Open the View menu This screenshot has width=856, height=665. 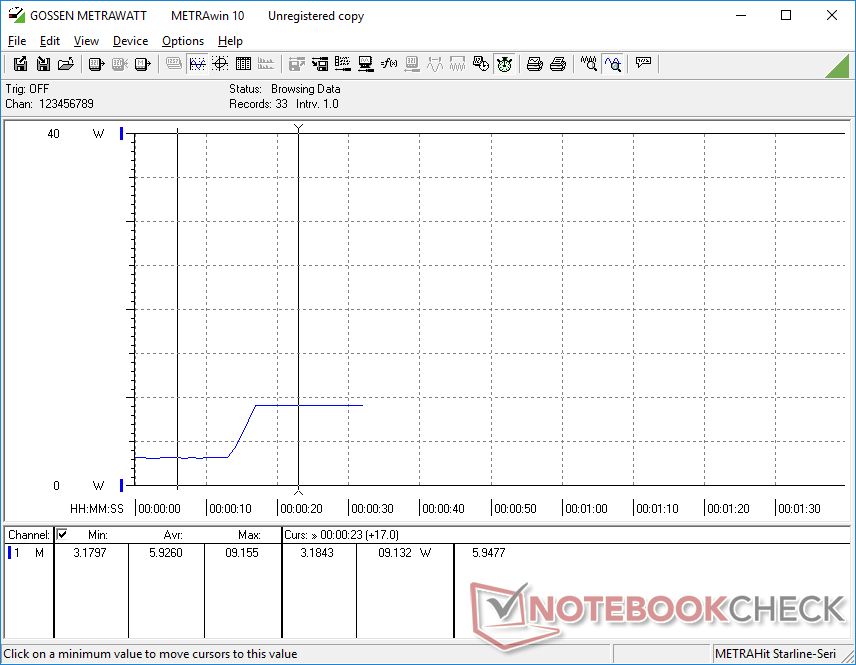click(86, 41)
